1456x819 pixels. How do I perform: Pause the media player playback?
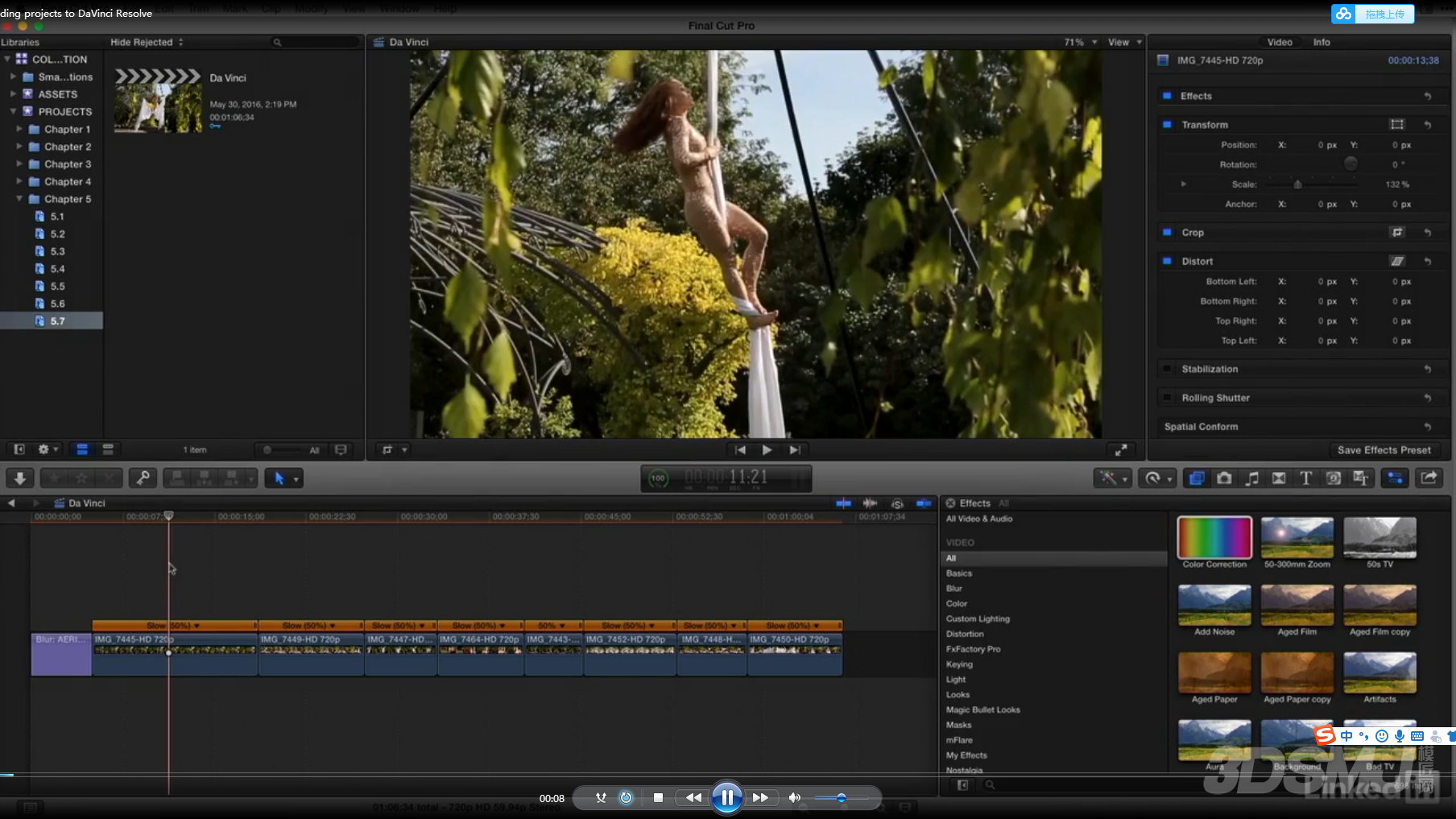pyautogui.click(x=726, y=798)
